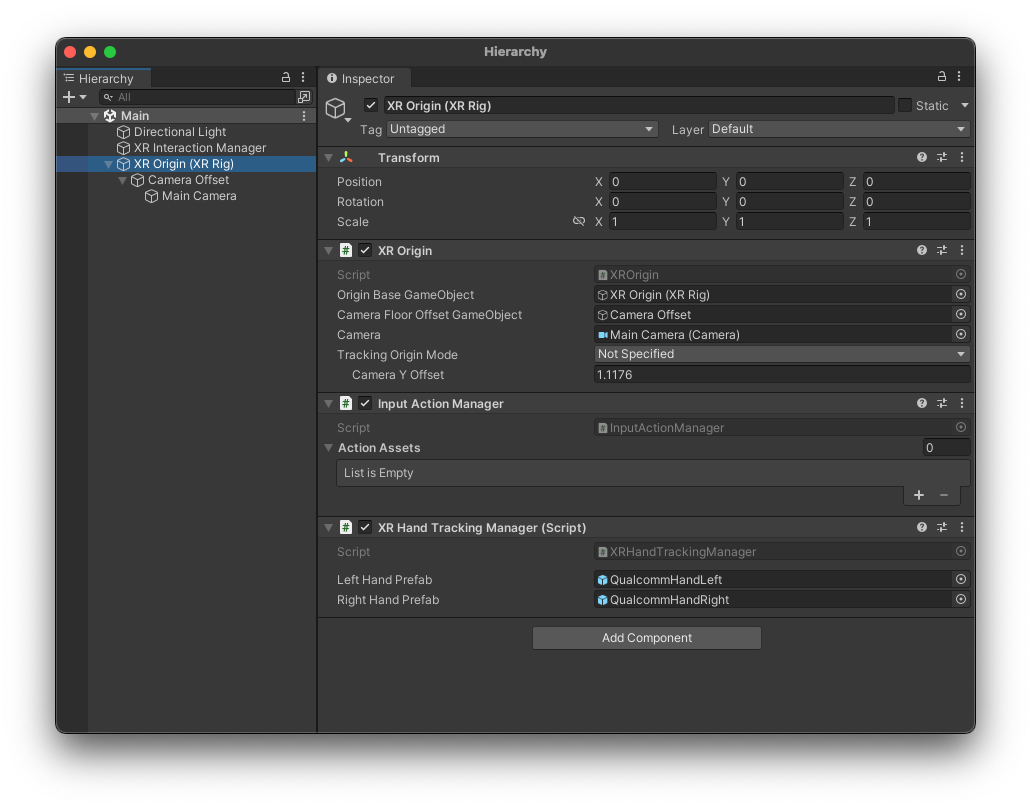The height and width of the screenshot is (807, 1031).
Task: Click Scale Z field
Action: point(917,222)
